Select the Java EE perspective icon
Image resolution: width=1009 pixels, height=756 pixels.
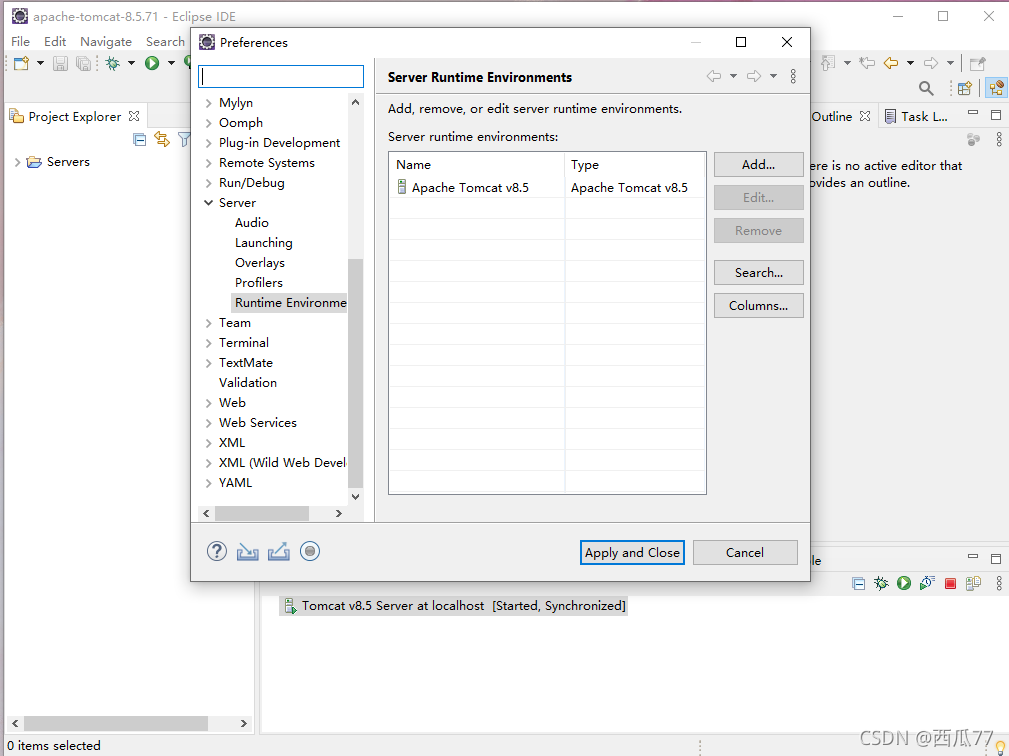click(x=996, y=88)
